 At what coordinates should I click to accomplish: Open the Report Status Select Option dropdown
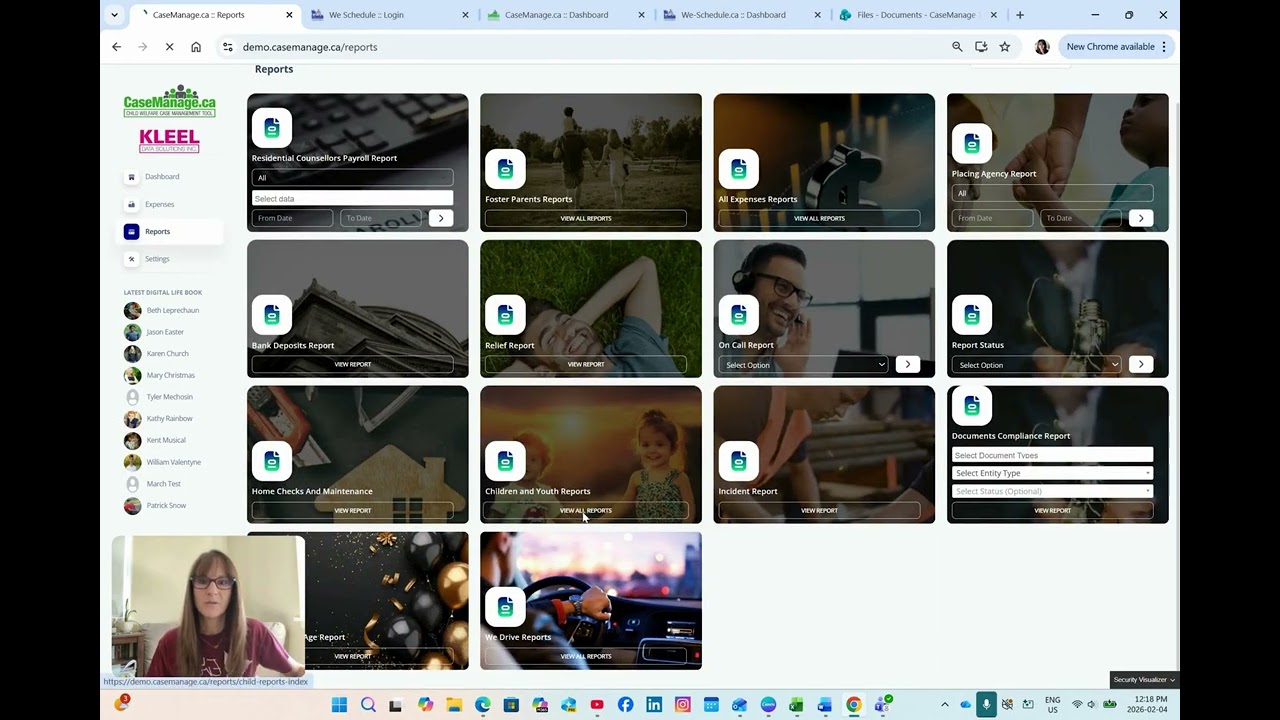point(1037,365)
